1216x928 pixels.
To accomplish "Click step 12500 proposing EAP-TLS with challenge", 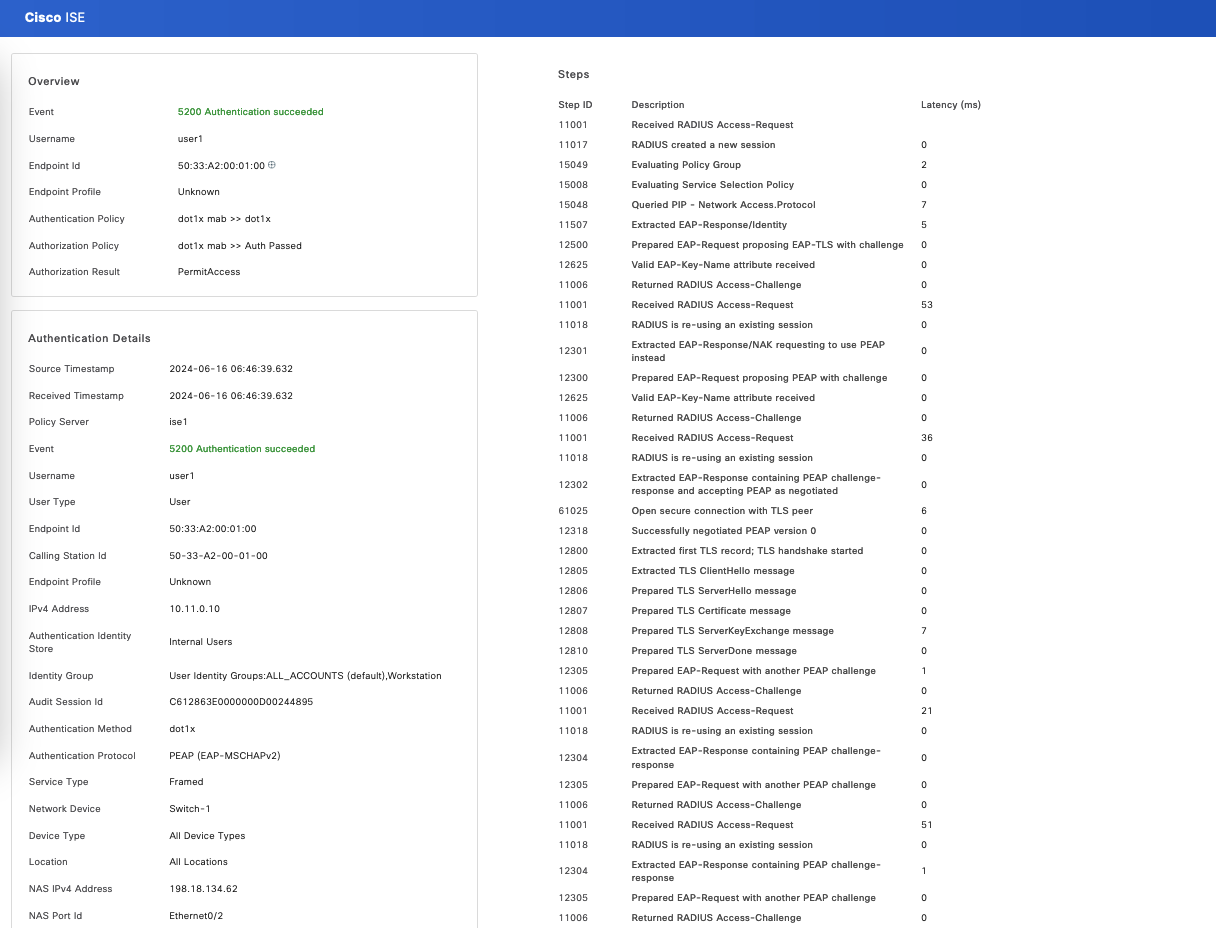I will tap(767, 245).
